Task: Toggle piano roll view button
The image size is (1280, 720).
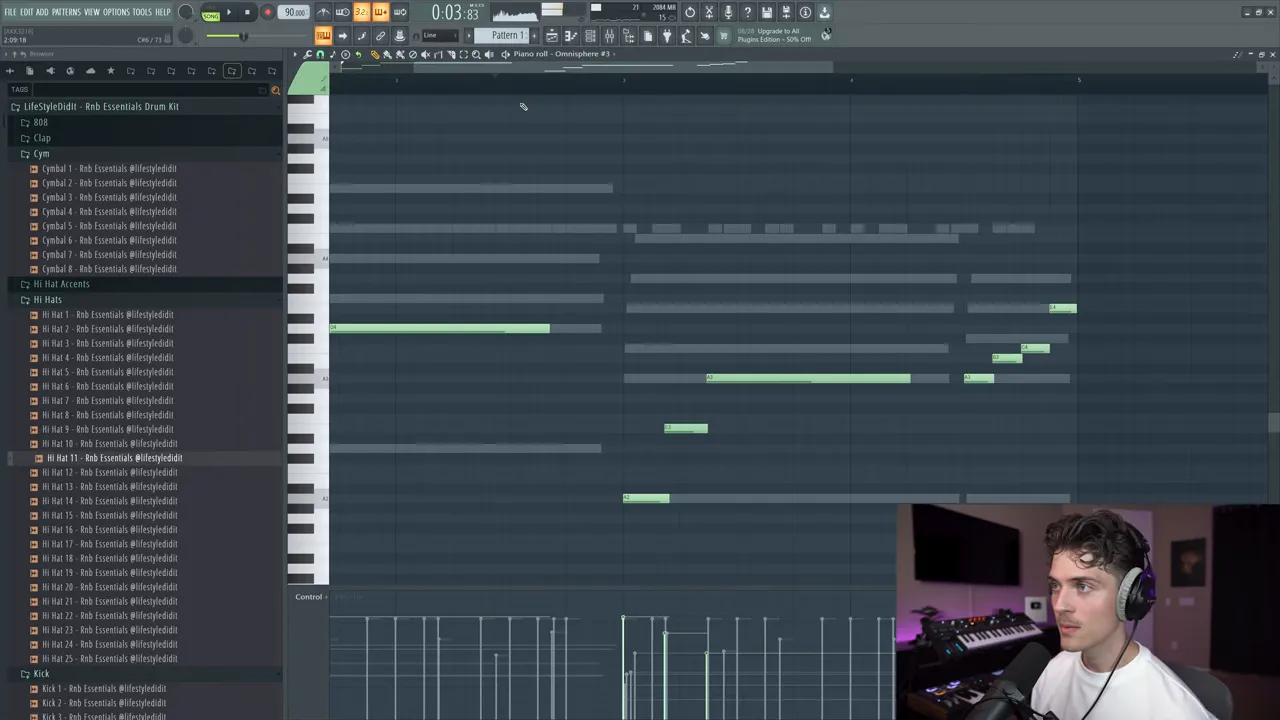Action: click(571, 36)
